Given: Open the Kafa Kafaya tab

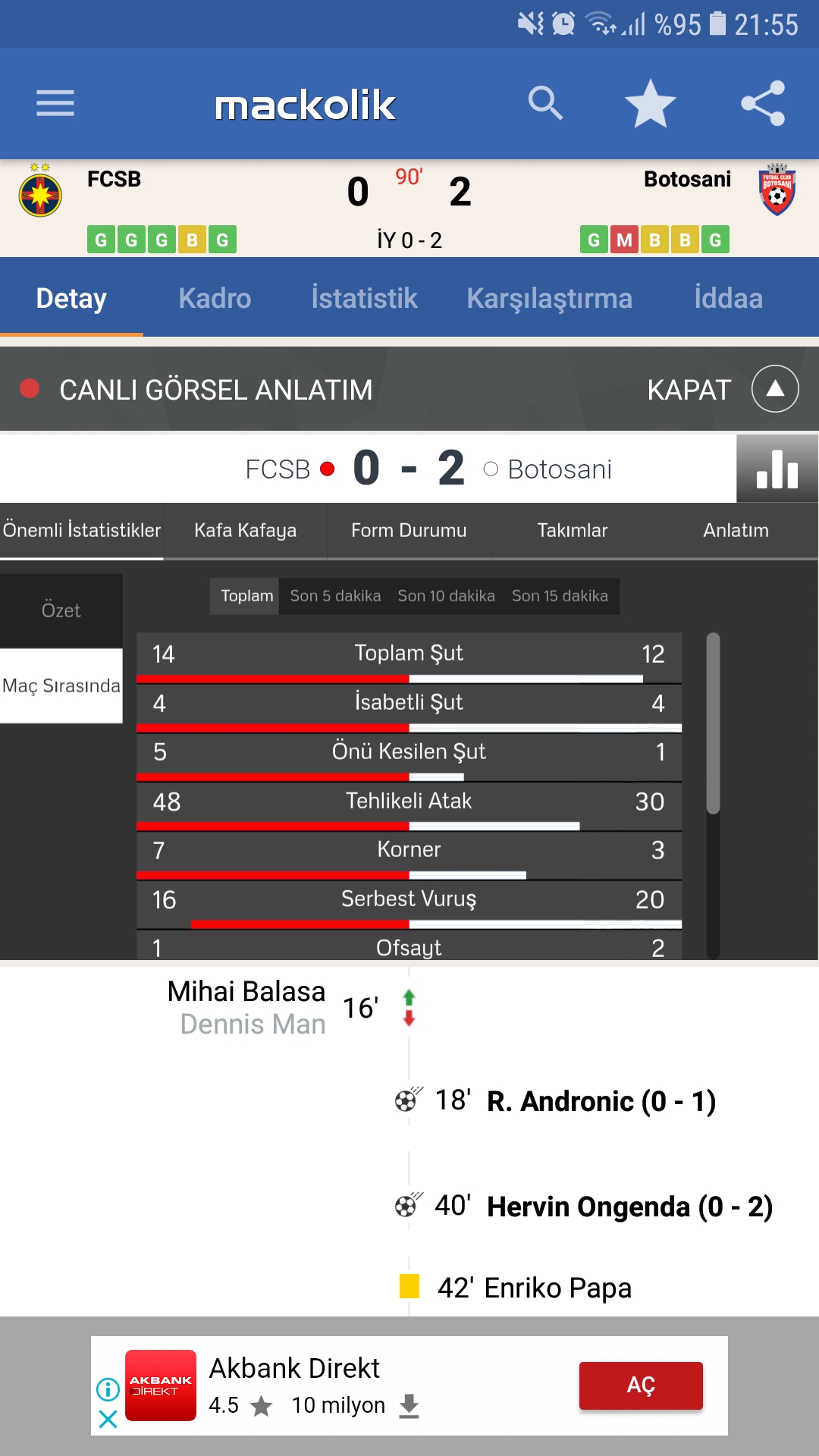Looking at the screenshot, I should tap(245, 530).
